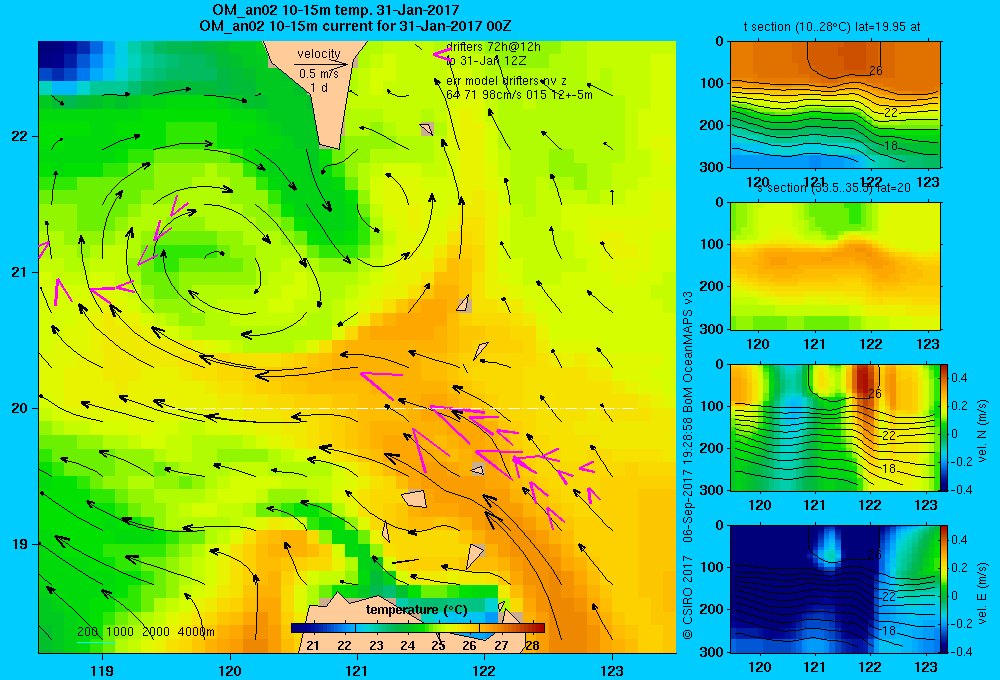
Task: Click the '64 71 98cm/s 015 12+-5m' statistics line
Action: pyautogui.click(x=519, y=94)
